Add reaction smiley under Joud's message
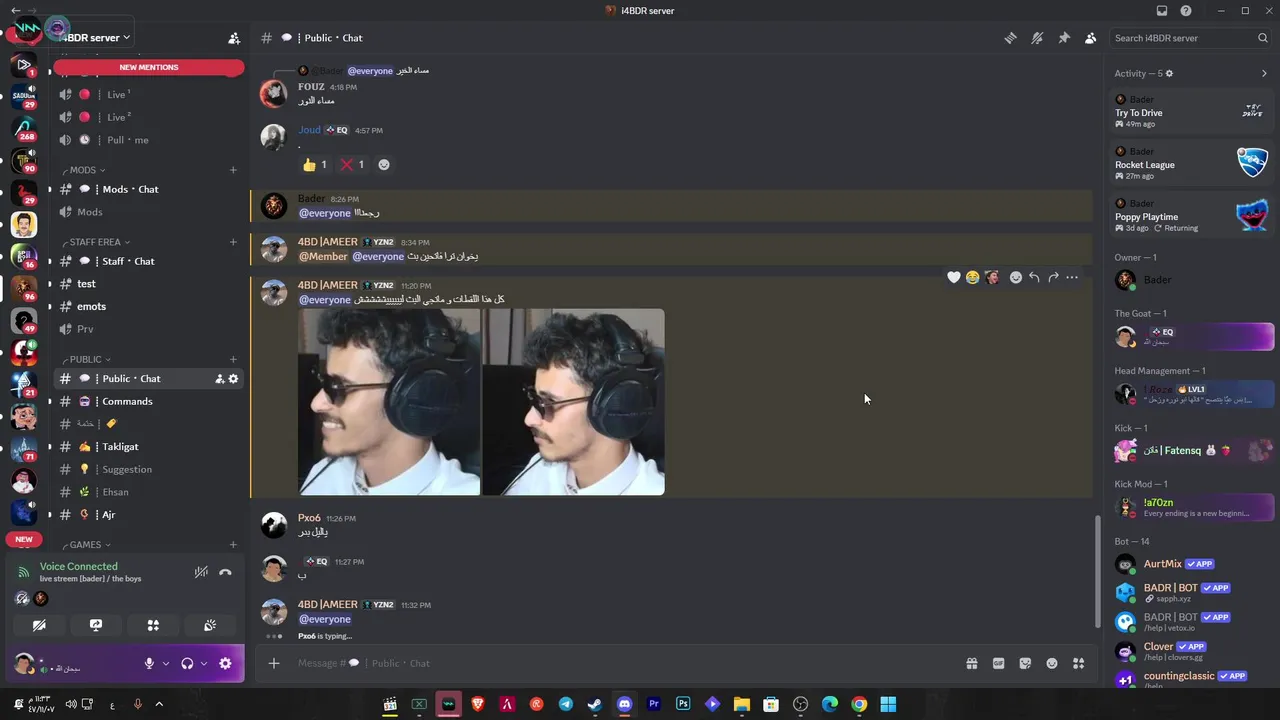The image size is (1280, 720). click(384, 164)
